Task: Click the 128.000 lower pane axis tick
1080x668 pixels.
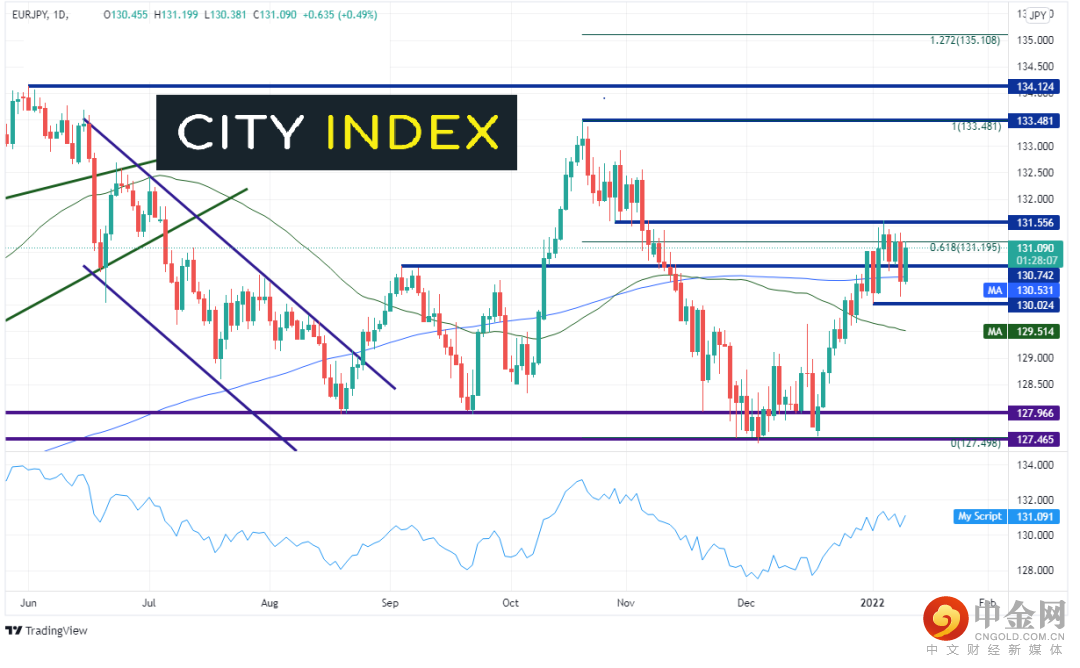Action: tap(1035, 570)
